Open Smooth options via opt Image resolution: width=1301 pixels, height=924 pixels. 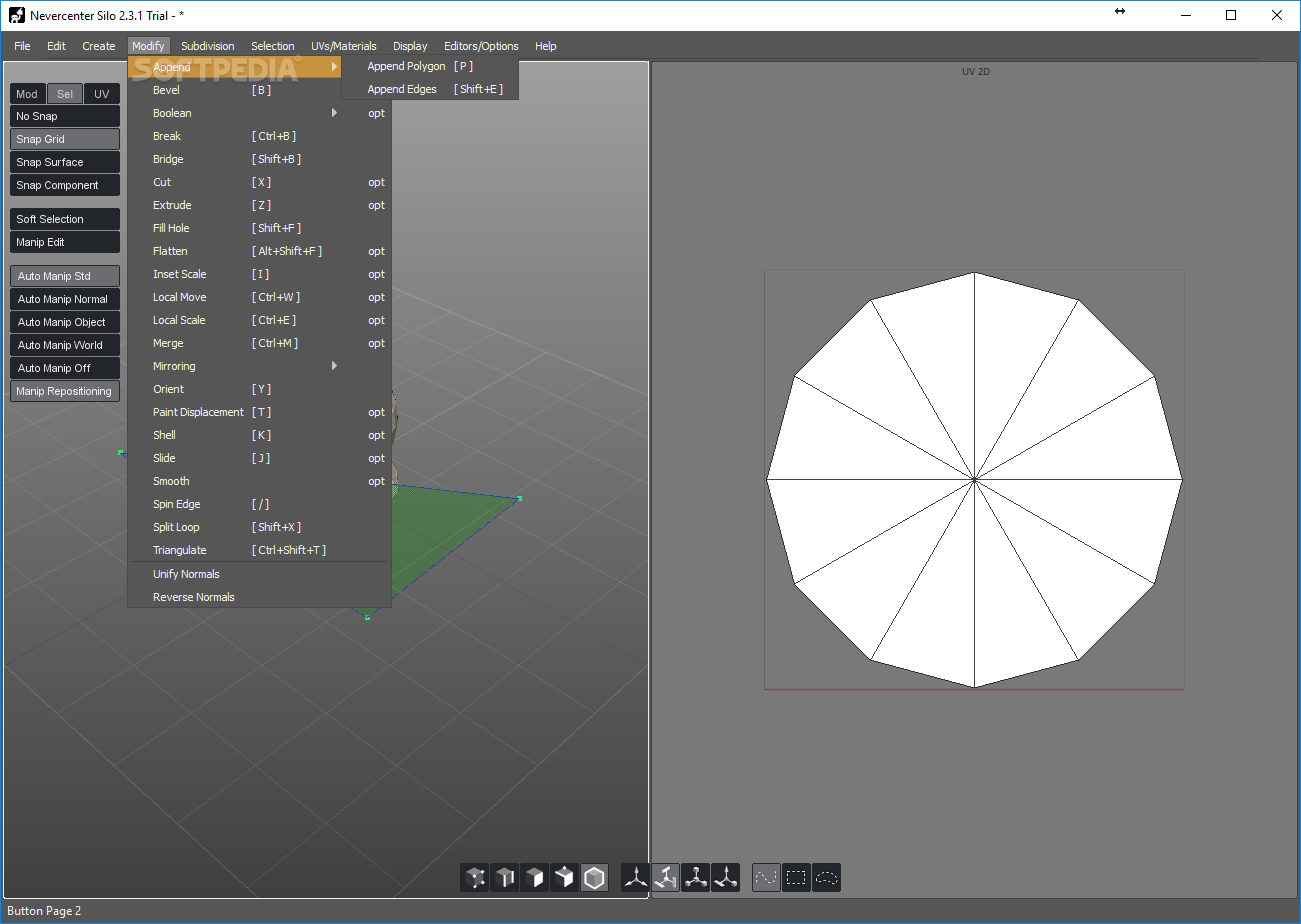coord(376,481)
